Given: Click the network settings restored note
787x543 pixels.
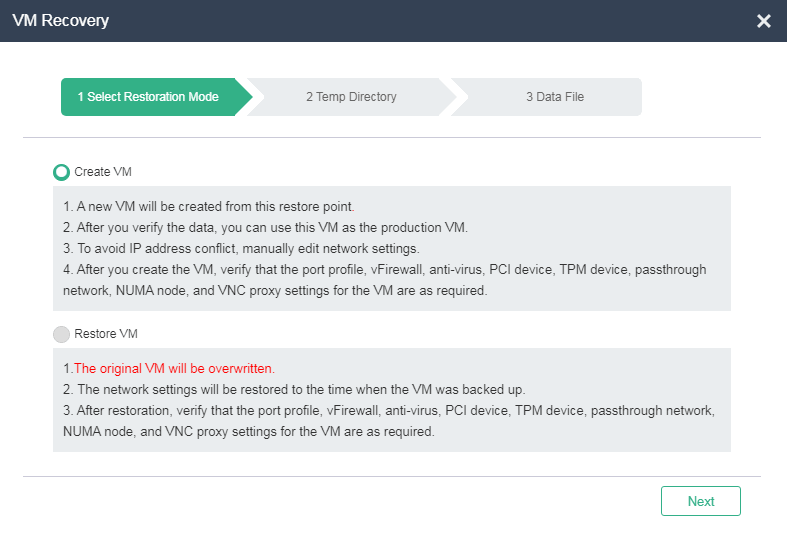Looking at the screenshot, I should coord(294,389).
